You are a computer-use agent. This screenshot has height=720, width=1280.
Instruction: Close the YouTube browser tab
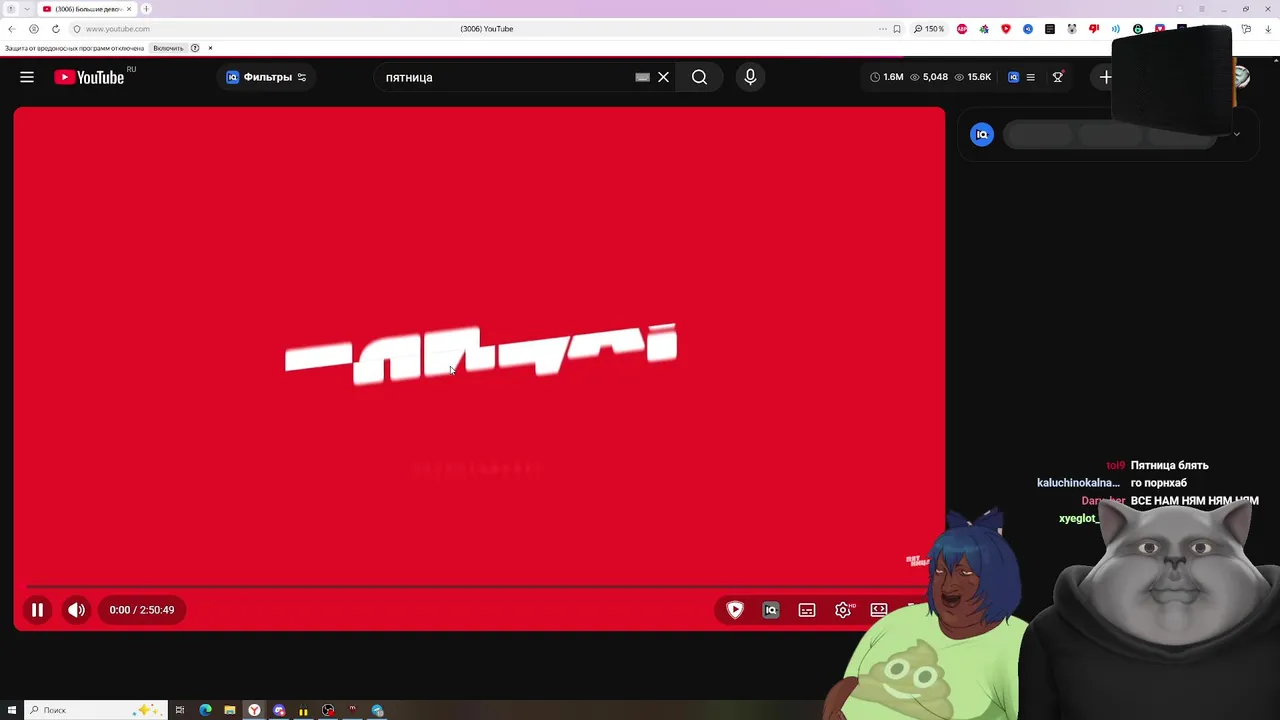coord(128,9)
